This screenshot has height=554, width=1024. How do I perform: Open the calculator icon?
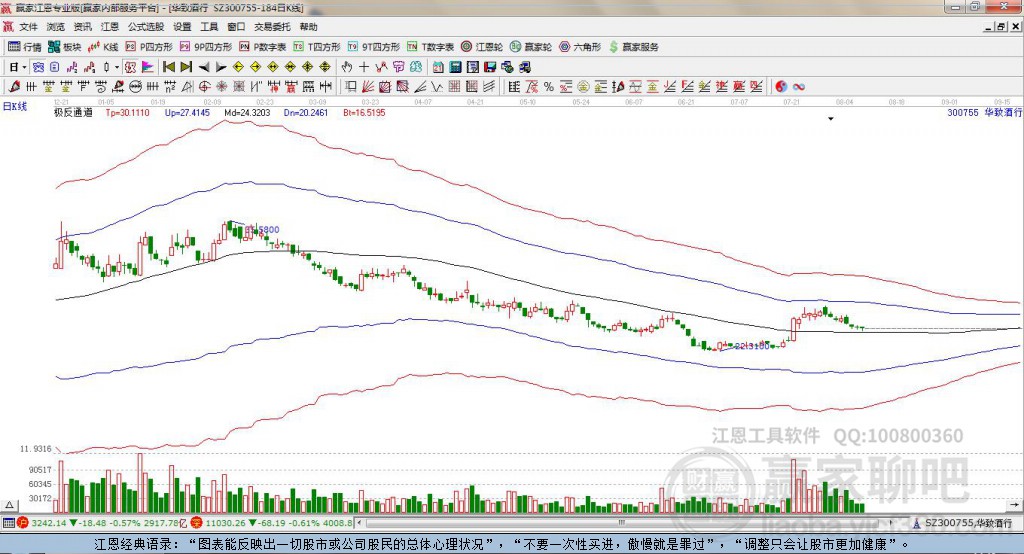(455, 67)
